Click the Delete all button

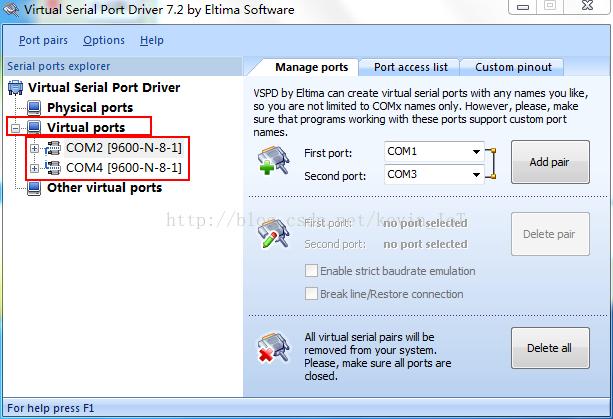(x=550, y=348)
